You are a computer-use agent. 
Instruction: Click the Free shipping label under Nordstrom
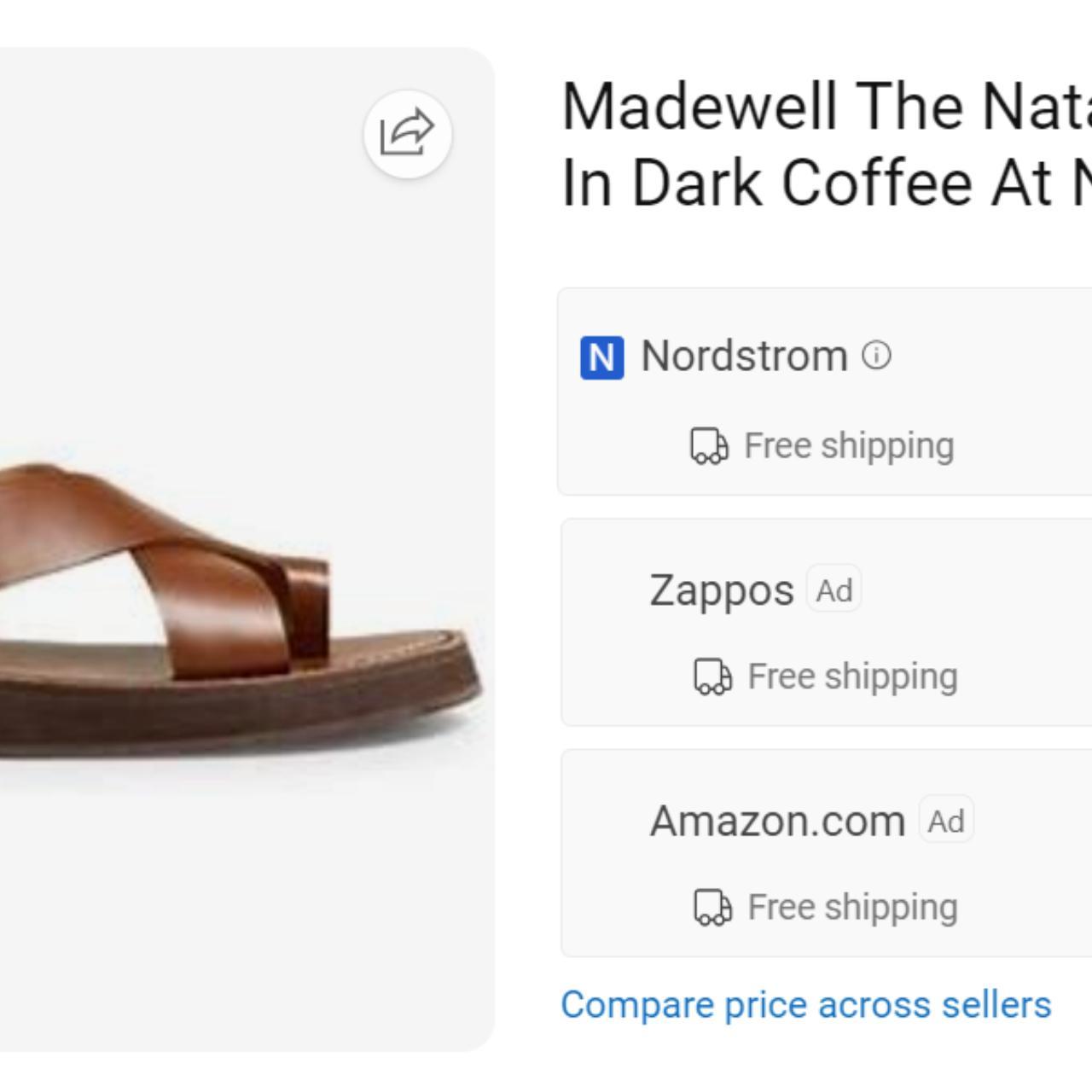click(848, 444)
